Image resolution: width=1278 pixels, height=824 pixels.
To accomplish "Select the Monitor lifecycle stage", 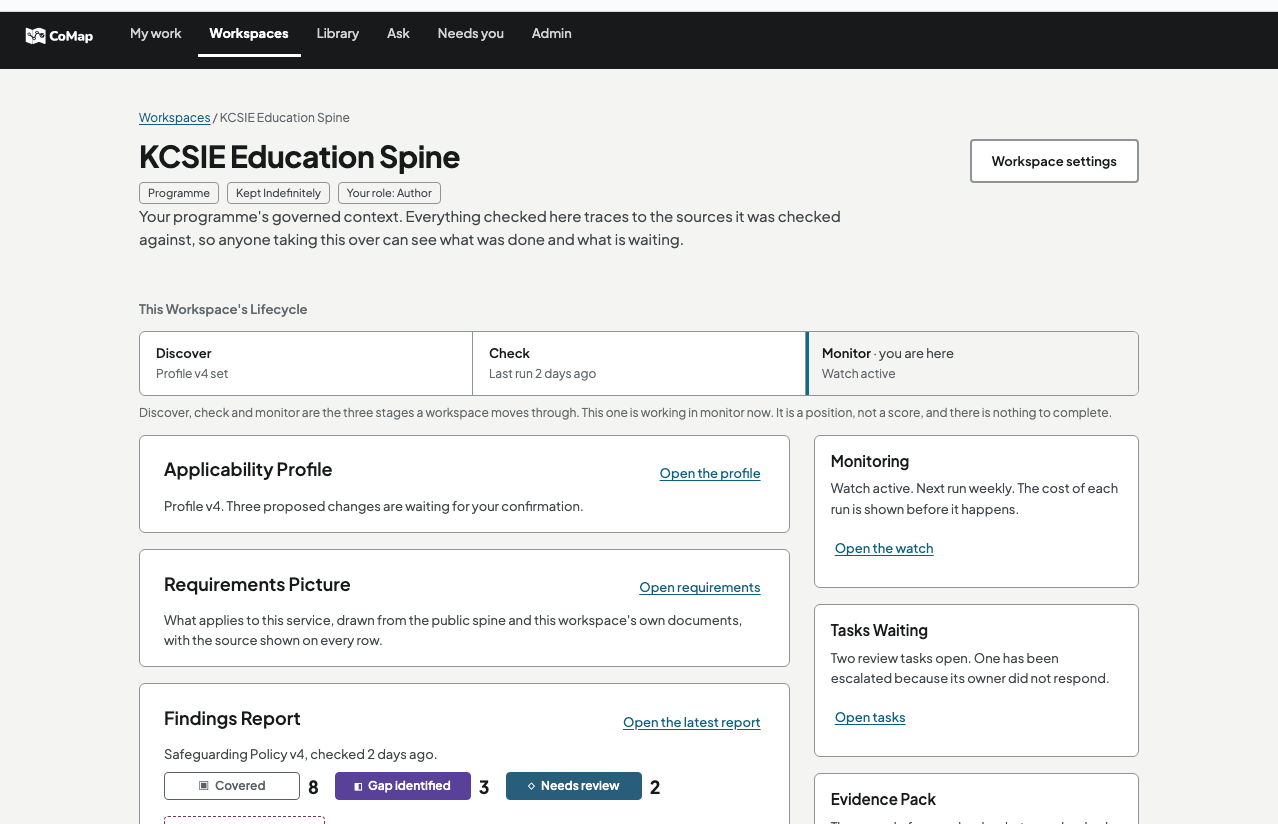I will coord(972,364).
